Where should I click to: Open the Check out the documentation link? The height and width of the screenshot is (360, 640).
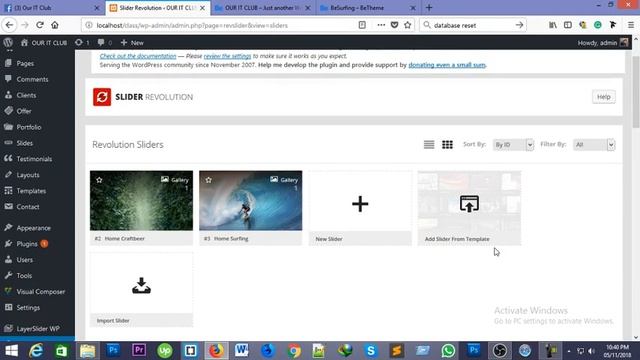(138, 56)
